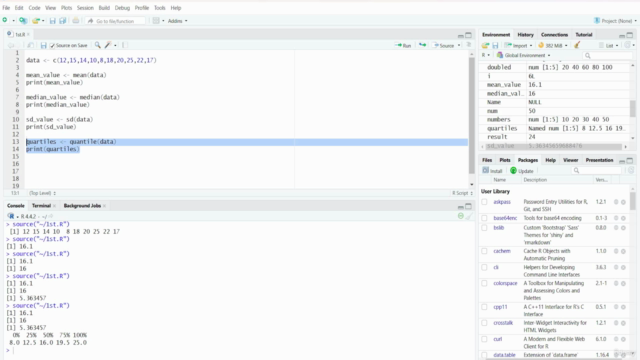Open the colorspace package link
The image size is (640, 360).
click(505, 283)
